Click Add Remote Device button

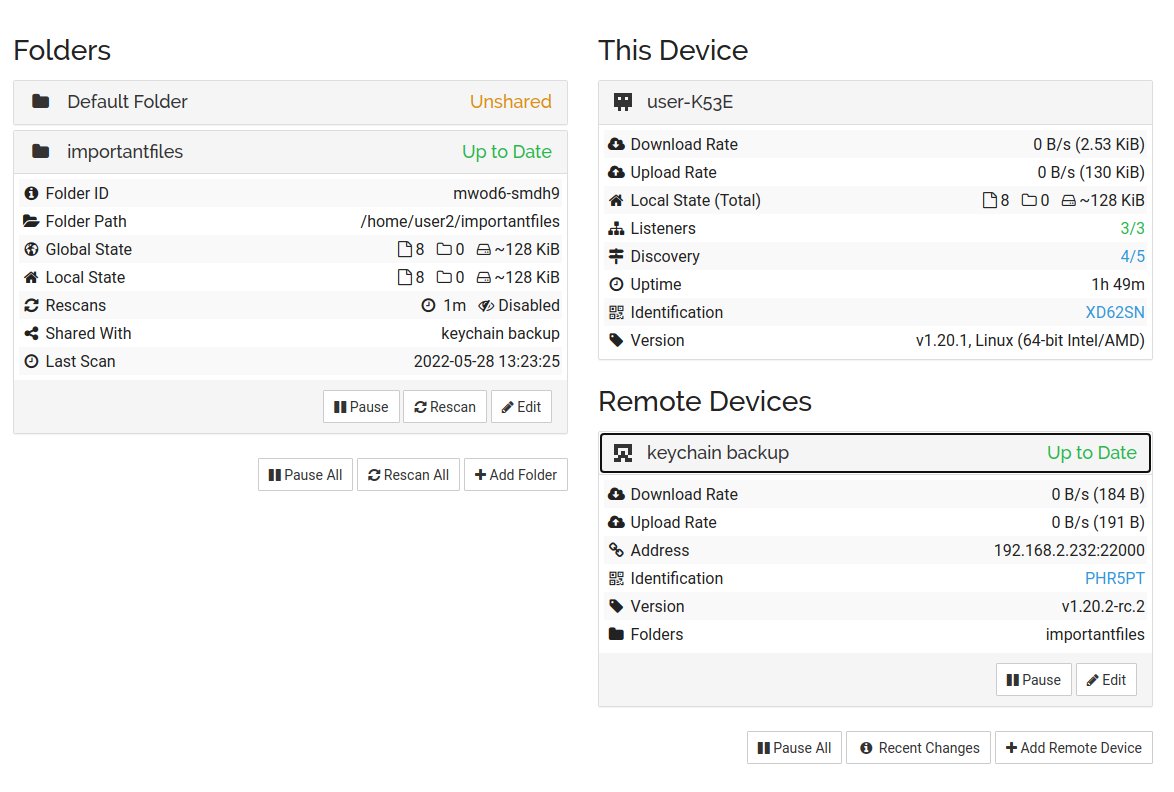[x=1074, y=748]
